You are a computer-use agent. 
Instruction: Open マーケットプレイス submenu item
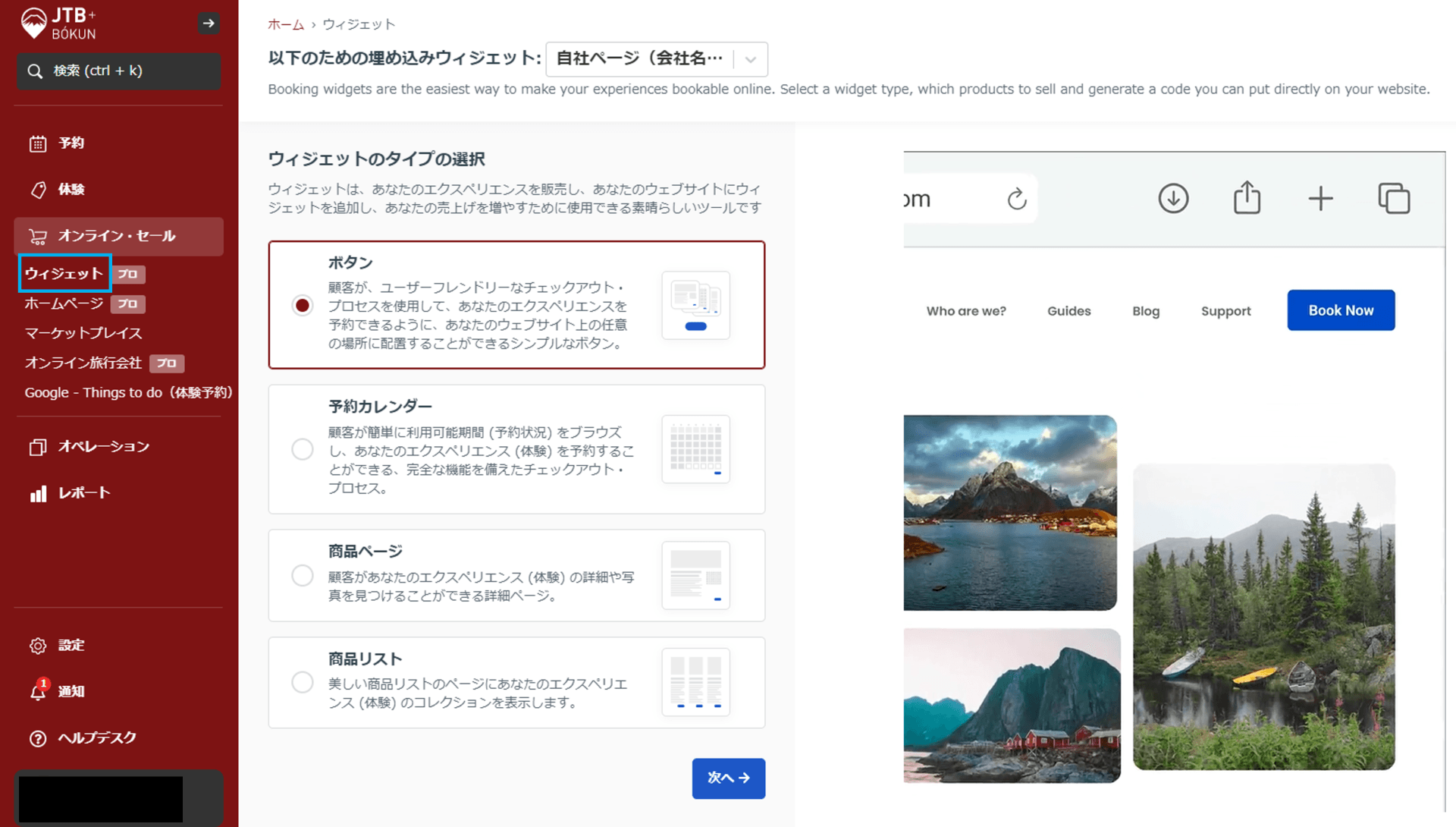pos(83,333)
